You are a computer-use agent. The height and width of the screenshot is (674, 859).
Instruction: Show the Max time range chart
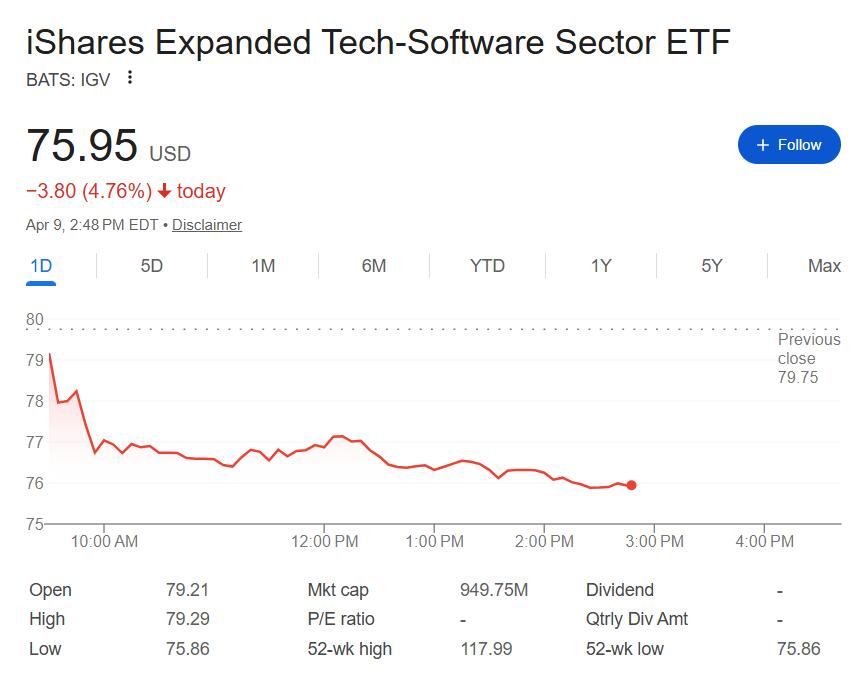[x=824, y=265]
